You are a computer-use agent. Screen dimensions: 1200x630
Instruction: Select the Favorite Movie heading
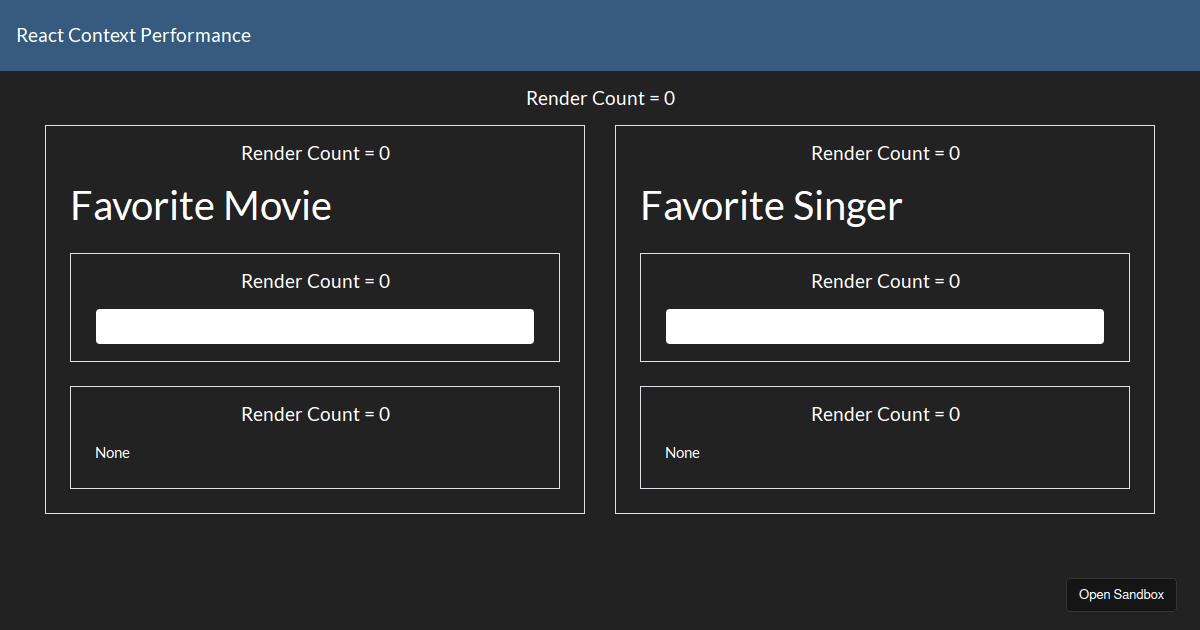(x=200, y=206)
